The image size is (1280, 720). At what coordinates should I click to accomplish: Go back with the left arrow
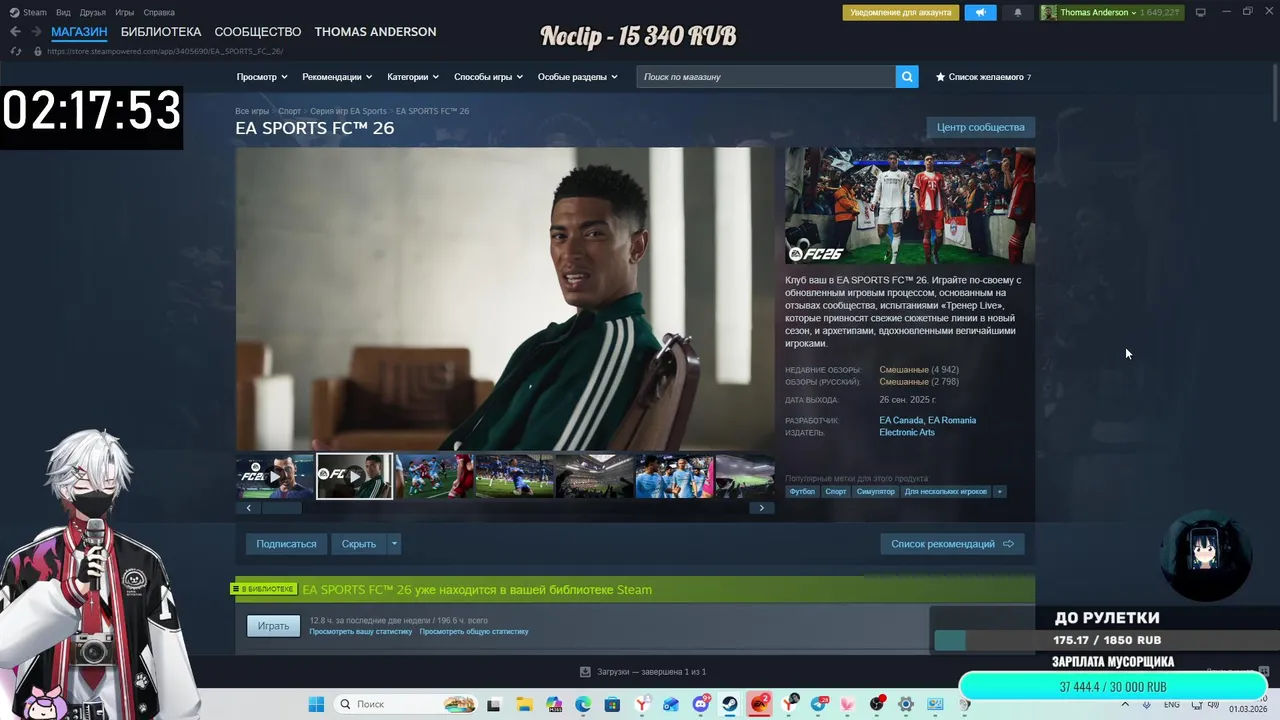pos(15,32)
